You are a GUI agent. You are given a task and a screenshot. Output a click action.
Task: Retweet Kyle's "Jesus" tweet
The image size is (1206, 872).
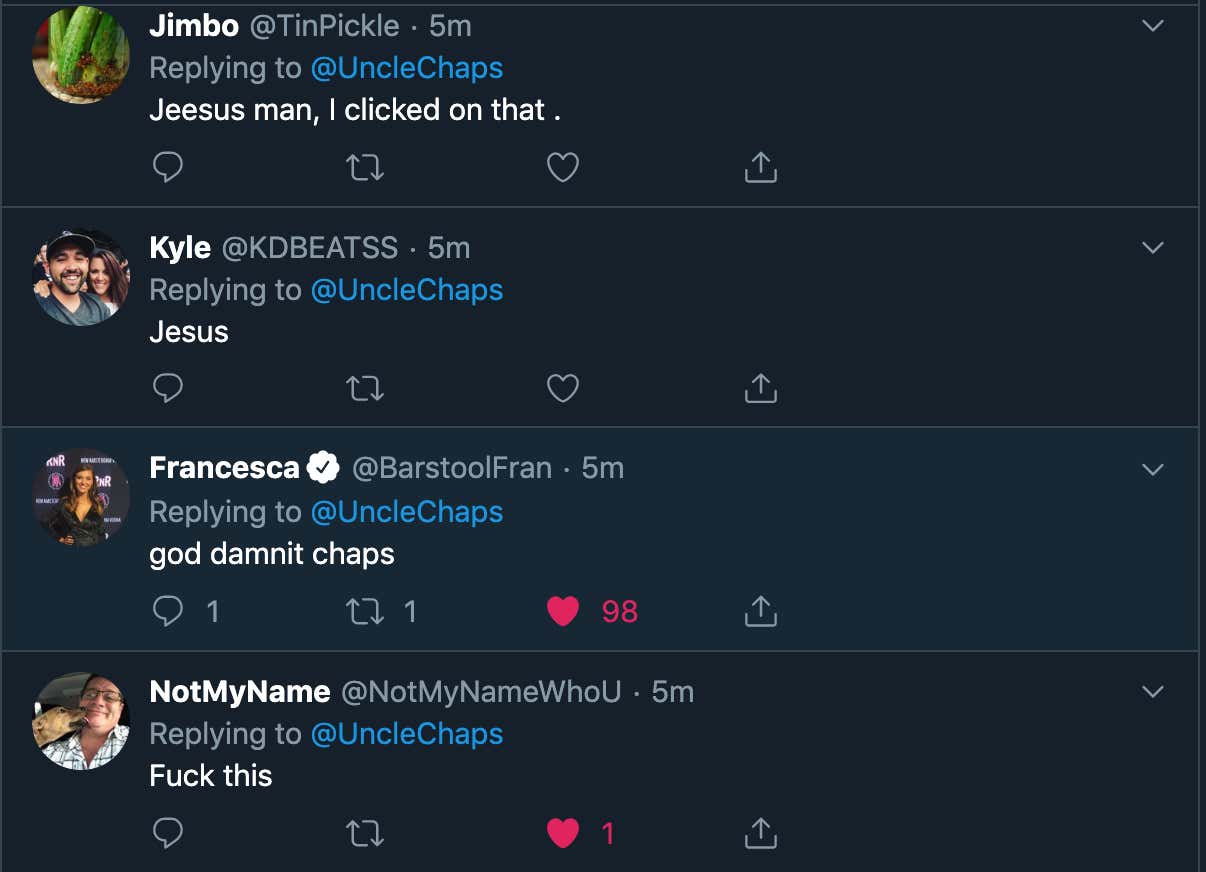pyautogui.click(x=364, y=389)
